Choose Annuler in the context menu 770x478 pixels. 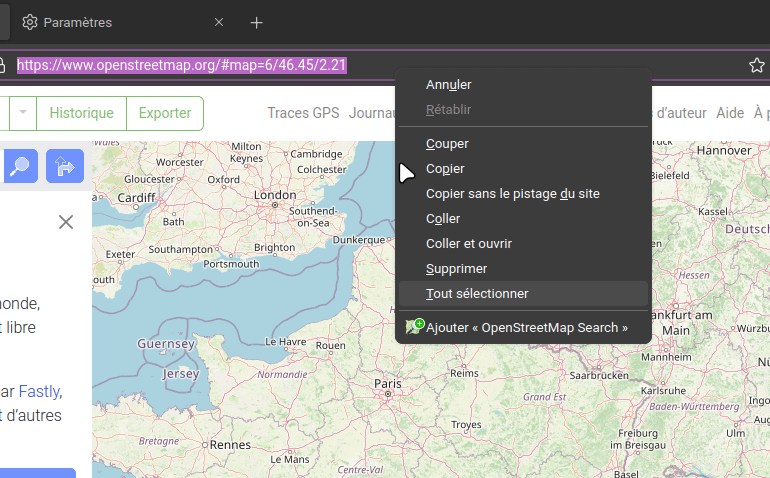pyautogui.click(x=448, y=85)
